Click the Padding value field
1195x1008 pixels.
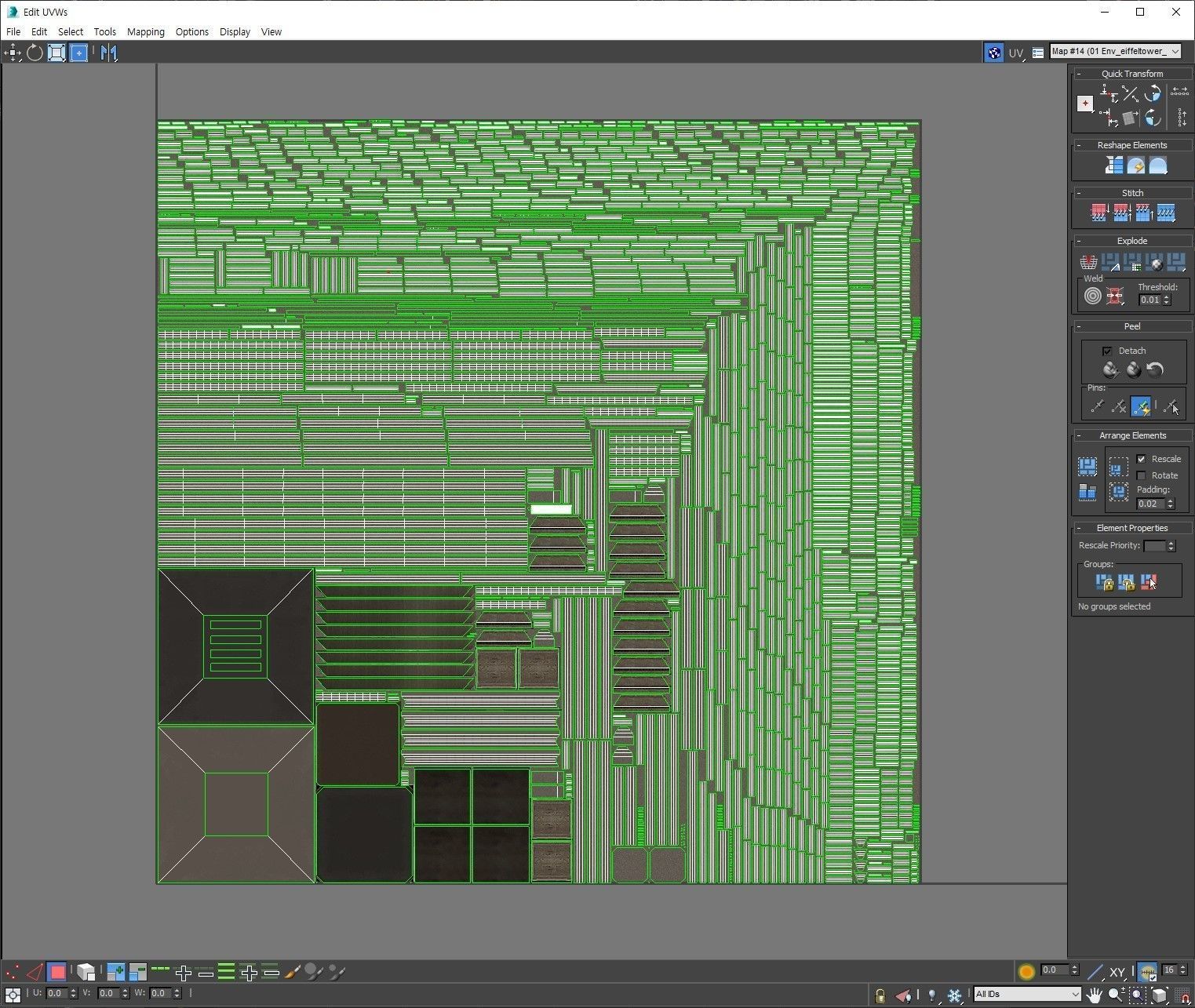tap(1150, 504)
